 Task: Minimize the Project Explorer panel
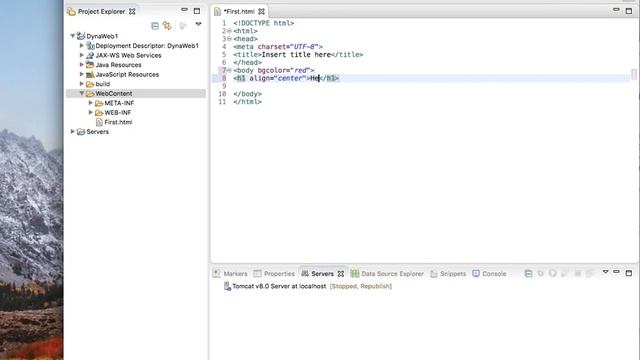(x=184, y=10)
